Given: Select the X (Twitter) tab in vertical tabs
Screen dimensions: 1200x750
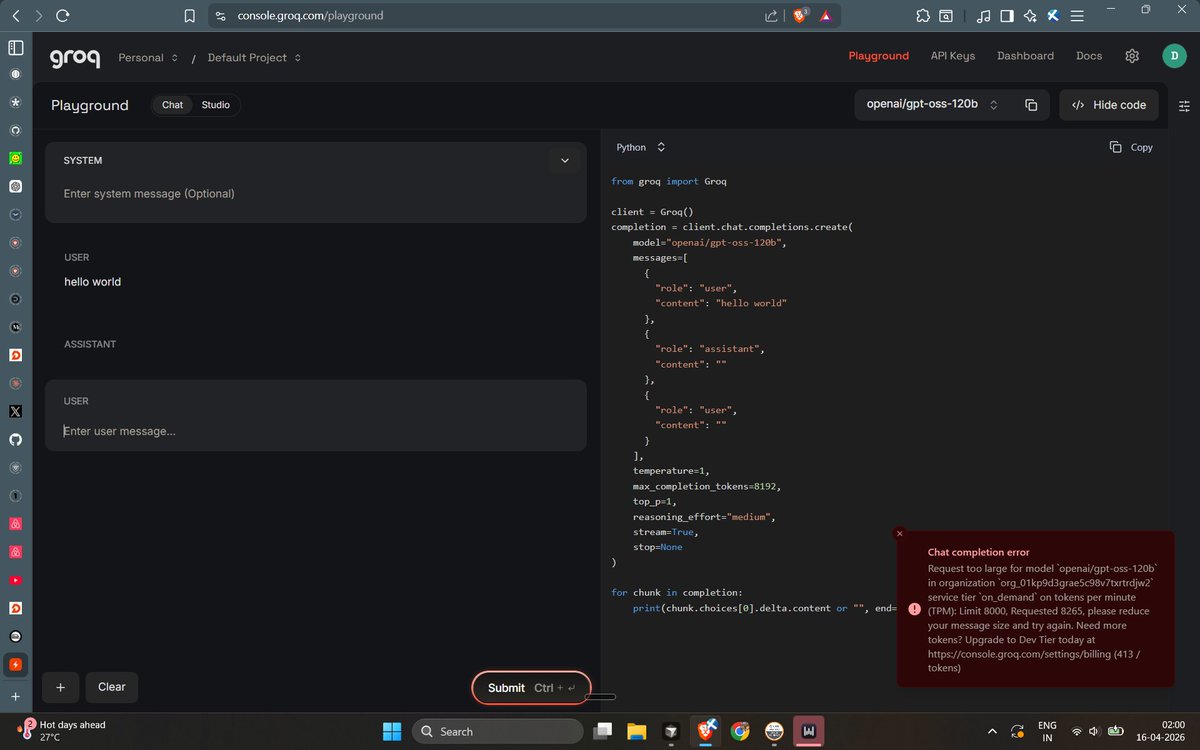Looking at the screenshot, I should click(15, 411).
